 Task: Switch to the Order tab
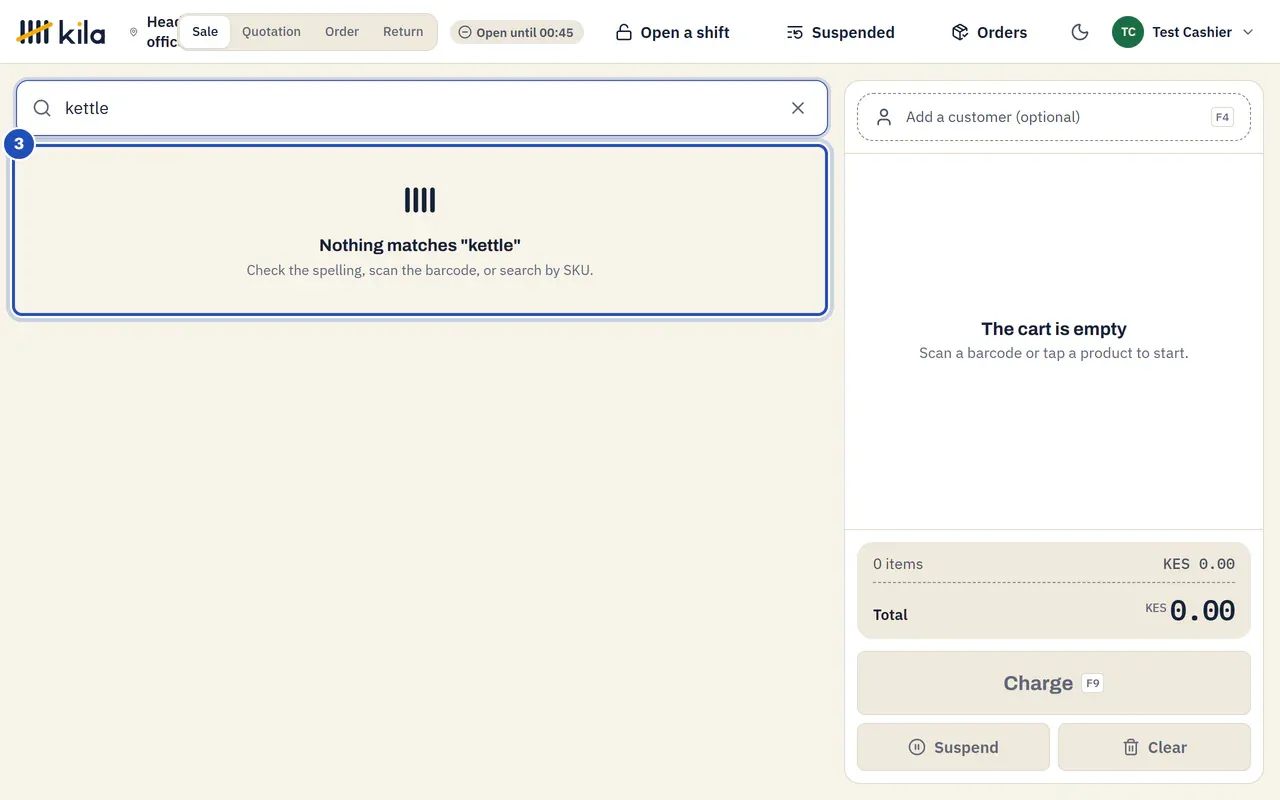click(342, 32)
